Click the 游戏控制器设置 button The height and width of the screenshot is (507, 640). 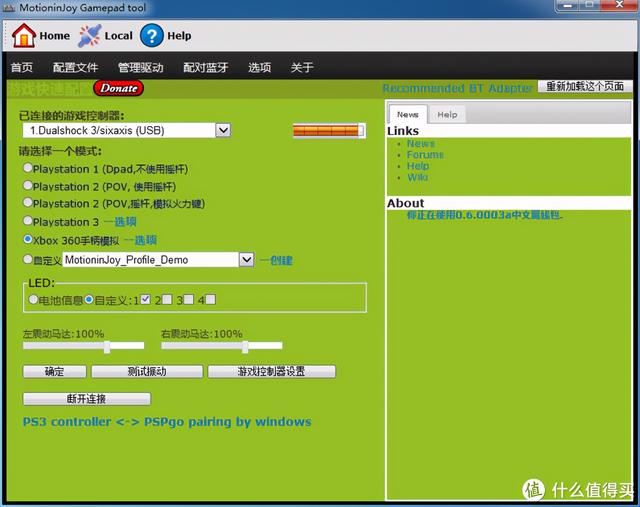272,371
